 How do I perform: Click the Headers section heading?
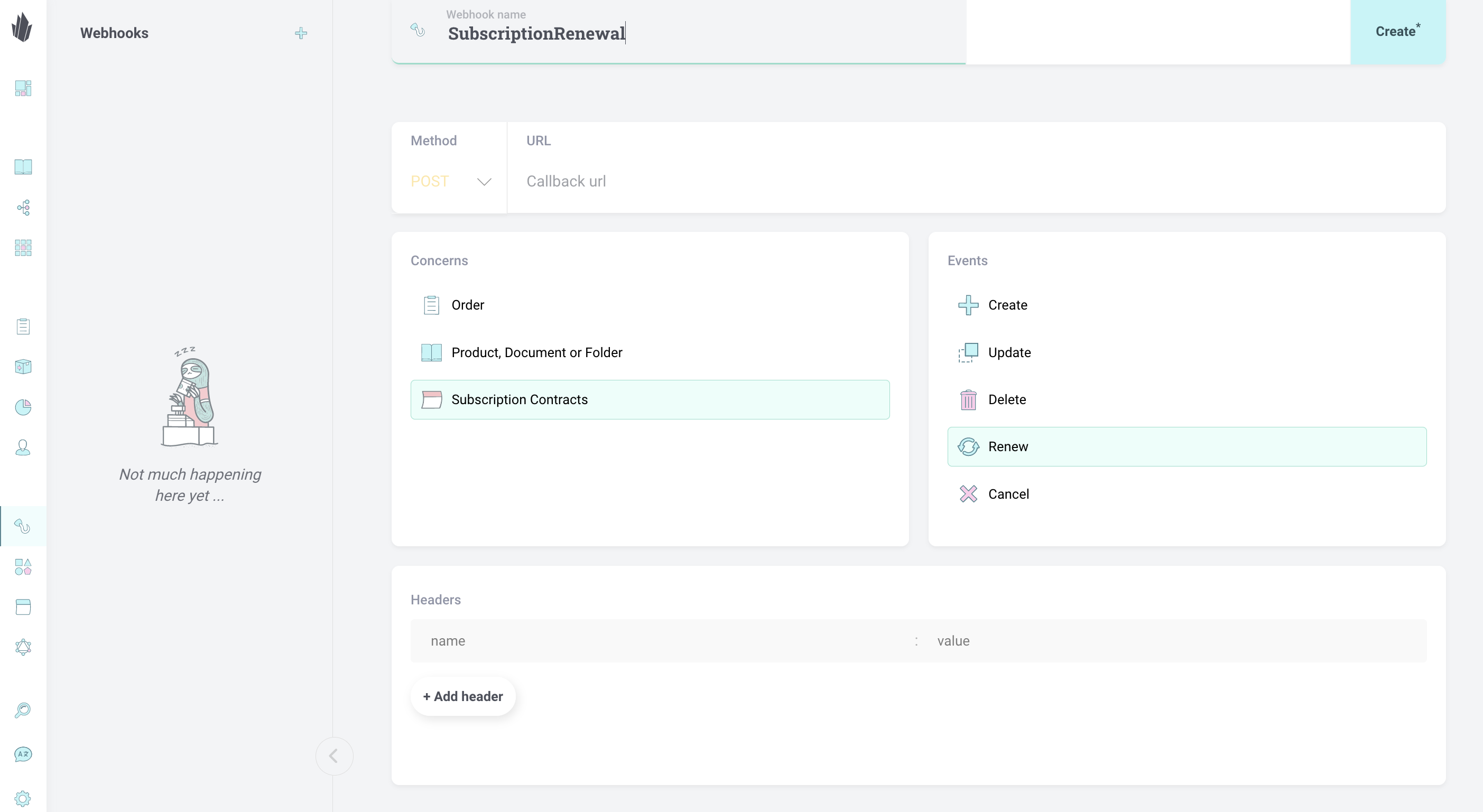click(435, 600)
